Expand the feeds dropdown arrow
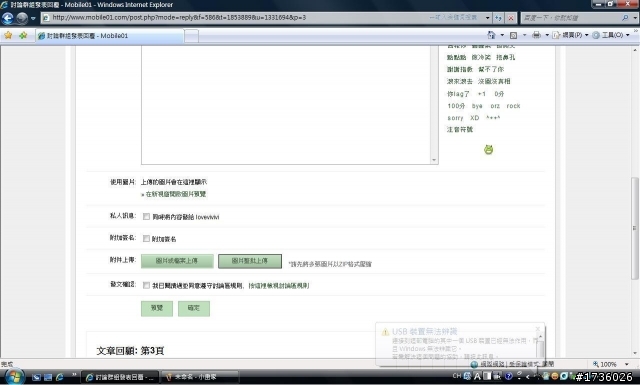 [524, 35]
